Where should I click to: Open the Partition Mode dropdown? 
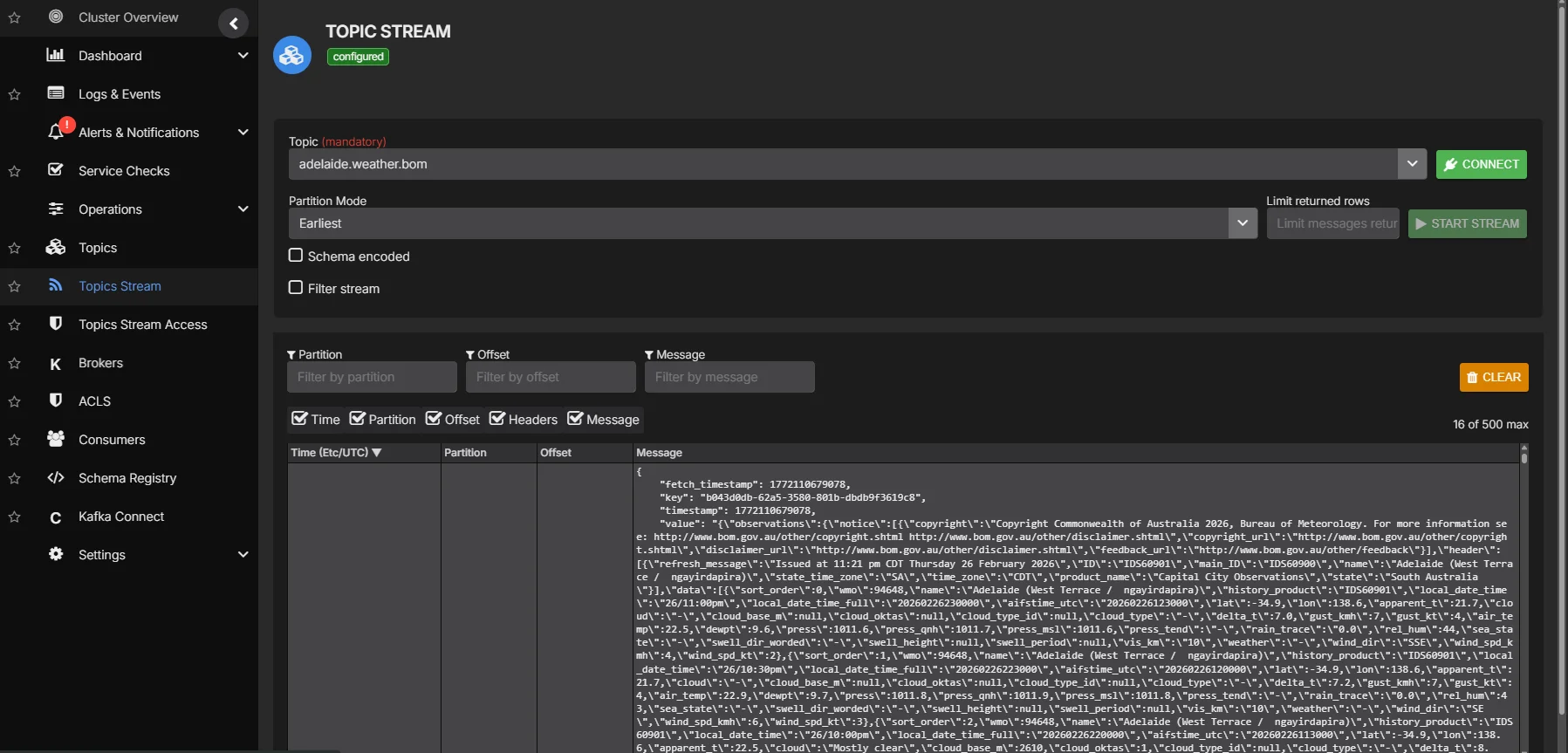coord(1242,223)
